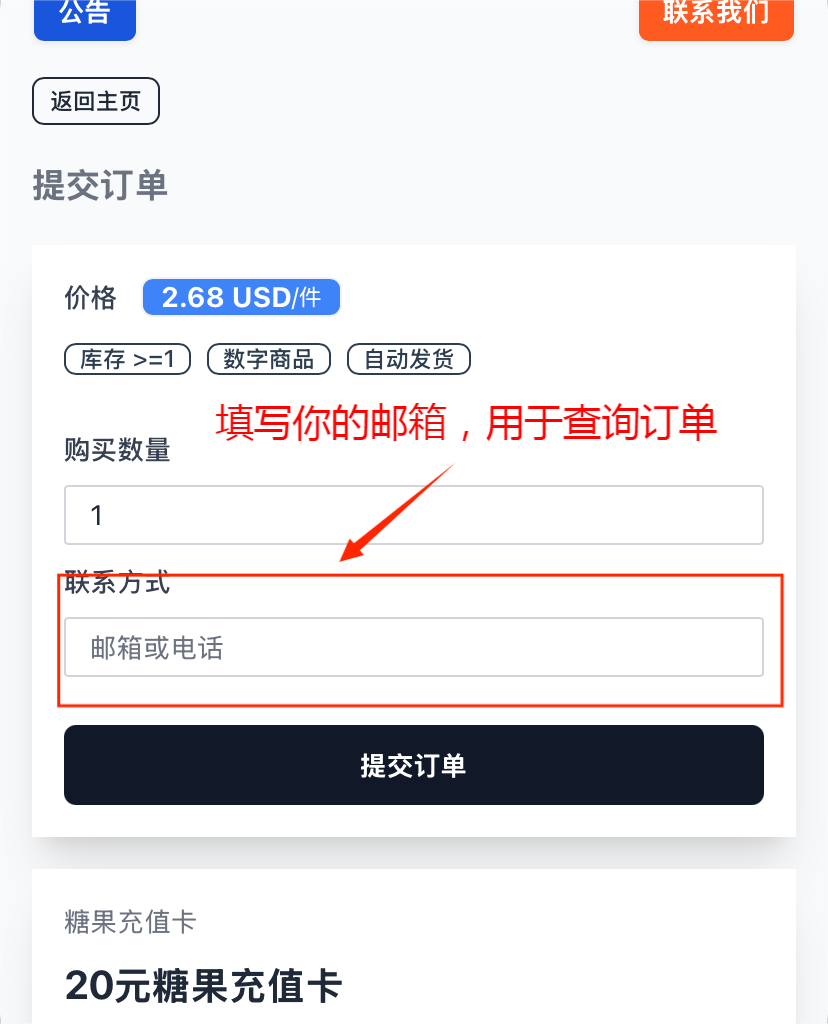Click the 价格 label
The height and width of the screenshot is (1024, 828).
pos(91,298)
